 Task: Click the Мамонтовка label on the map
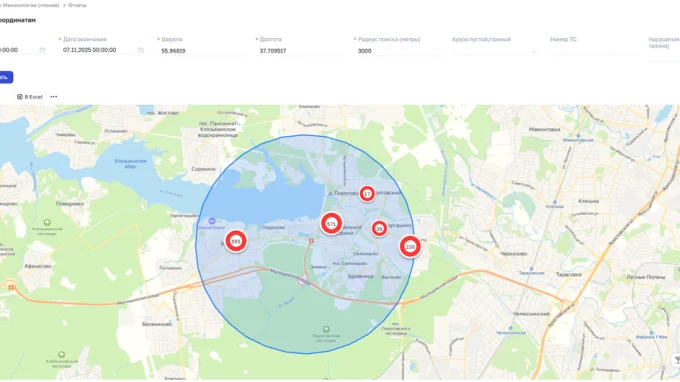click(544, 129)
